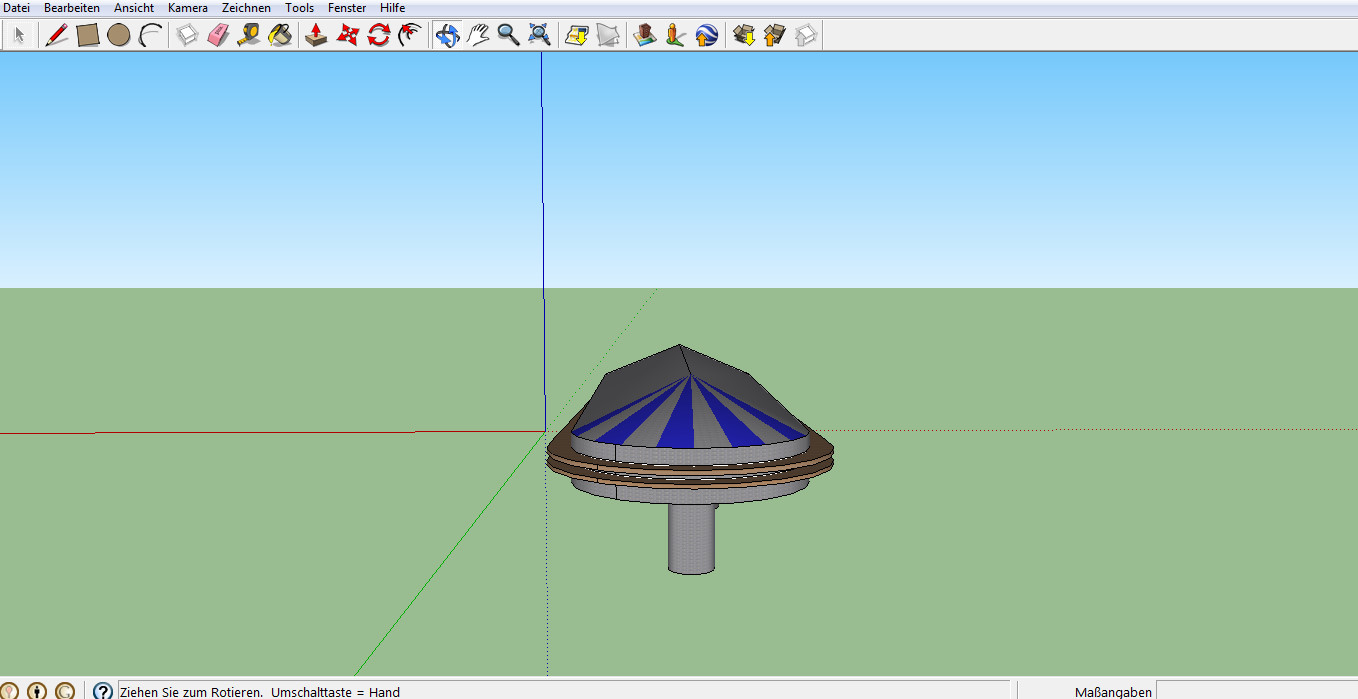The image size is (1358, 699).
Task: Select the Push/Pull tool
Action: click(316, 36)
